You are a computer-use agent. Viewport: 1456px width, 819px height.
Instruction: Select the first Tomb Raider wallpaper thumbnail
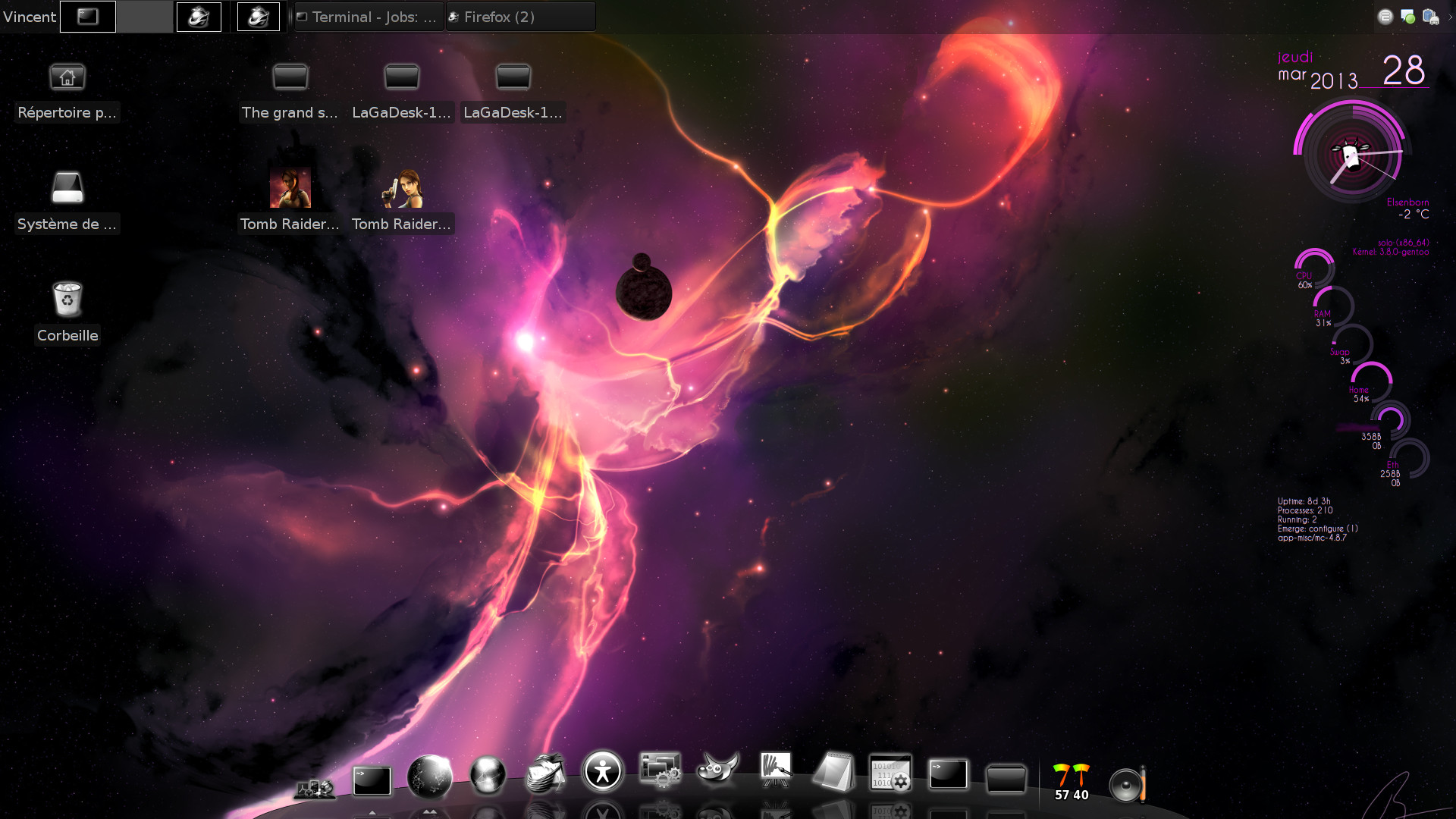click(290, 187)
